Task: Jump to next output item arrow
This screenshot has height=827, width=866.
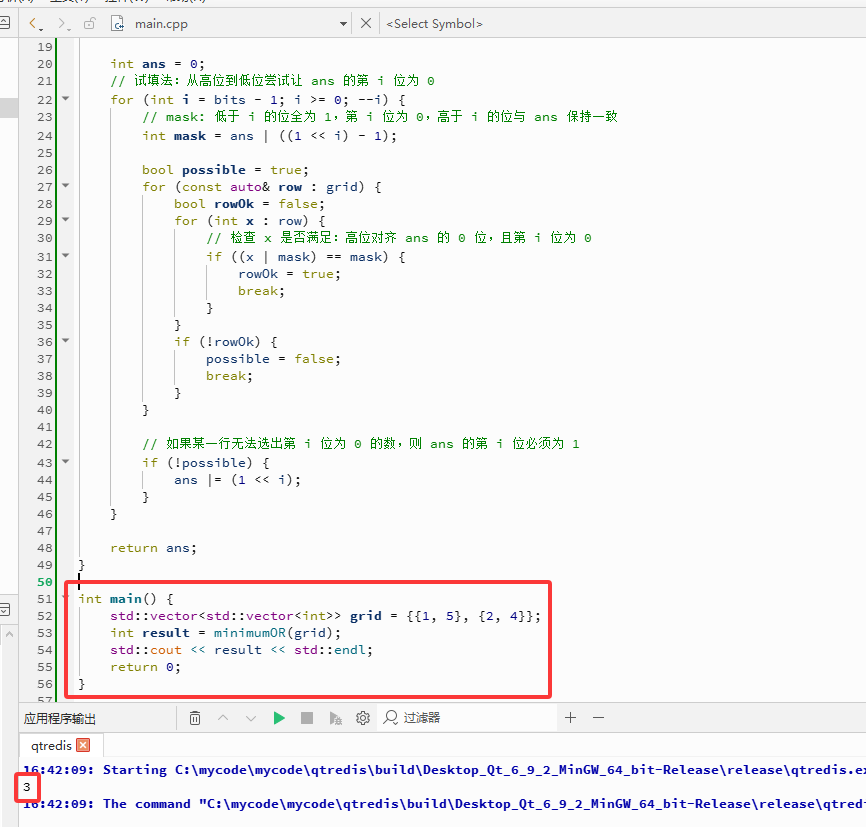Action: pos(251,718)
